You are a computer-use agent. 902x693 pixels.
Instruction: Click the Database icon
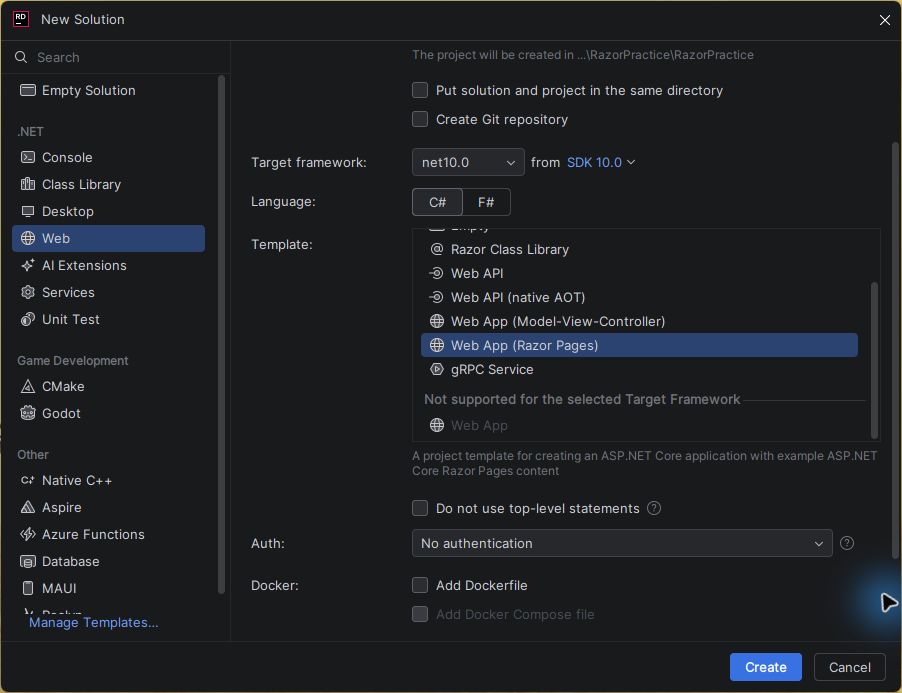coord(28,561)
